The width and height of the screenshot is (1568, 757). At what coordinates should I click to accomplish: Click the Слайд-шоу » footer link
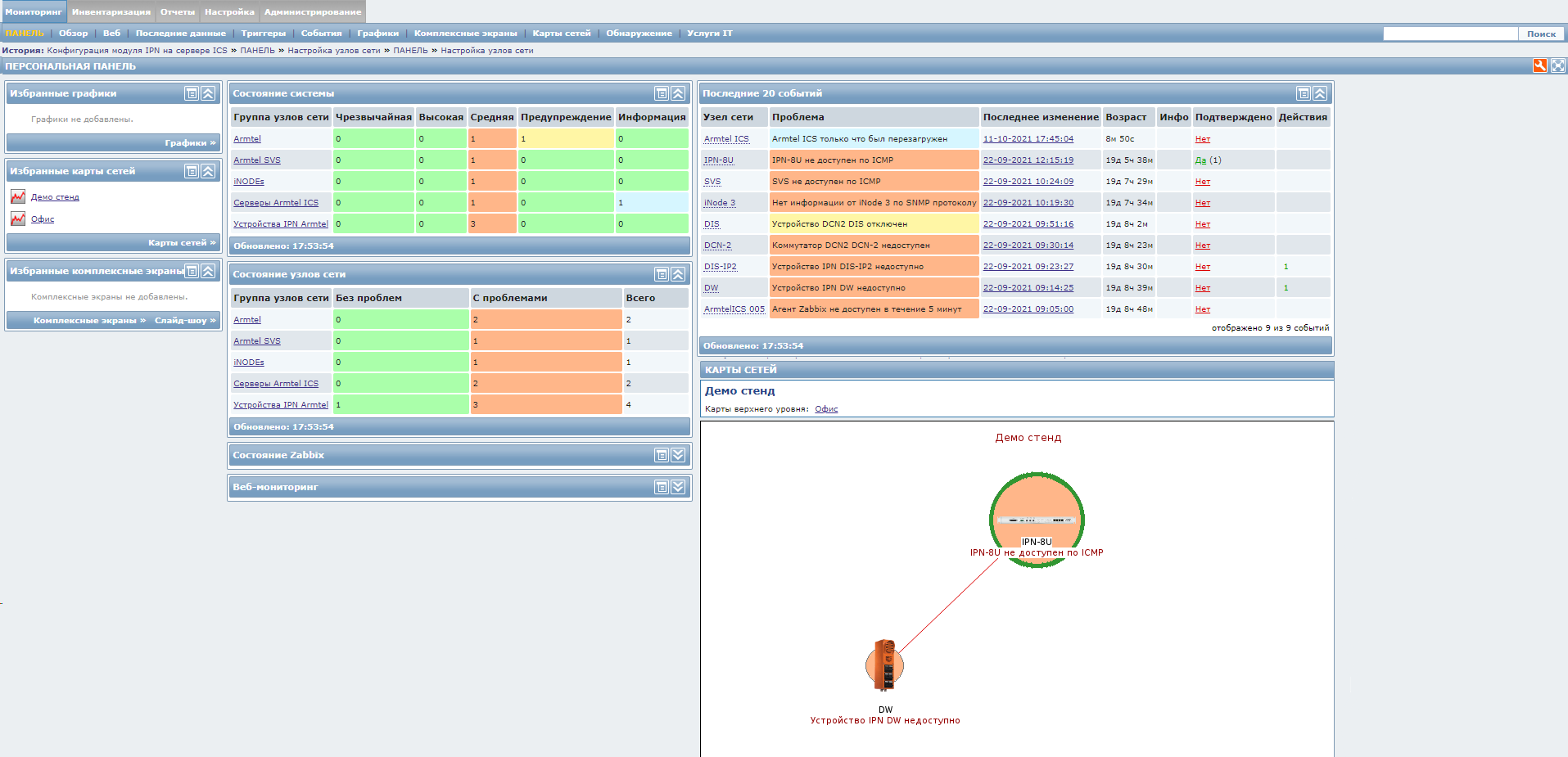(185, 320)
